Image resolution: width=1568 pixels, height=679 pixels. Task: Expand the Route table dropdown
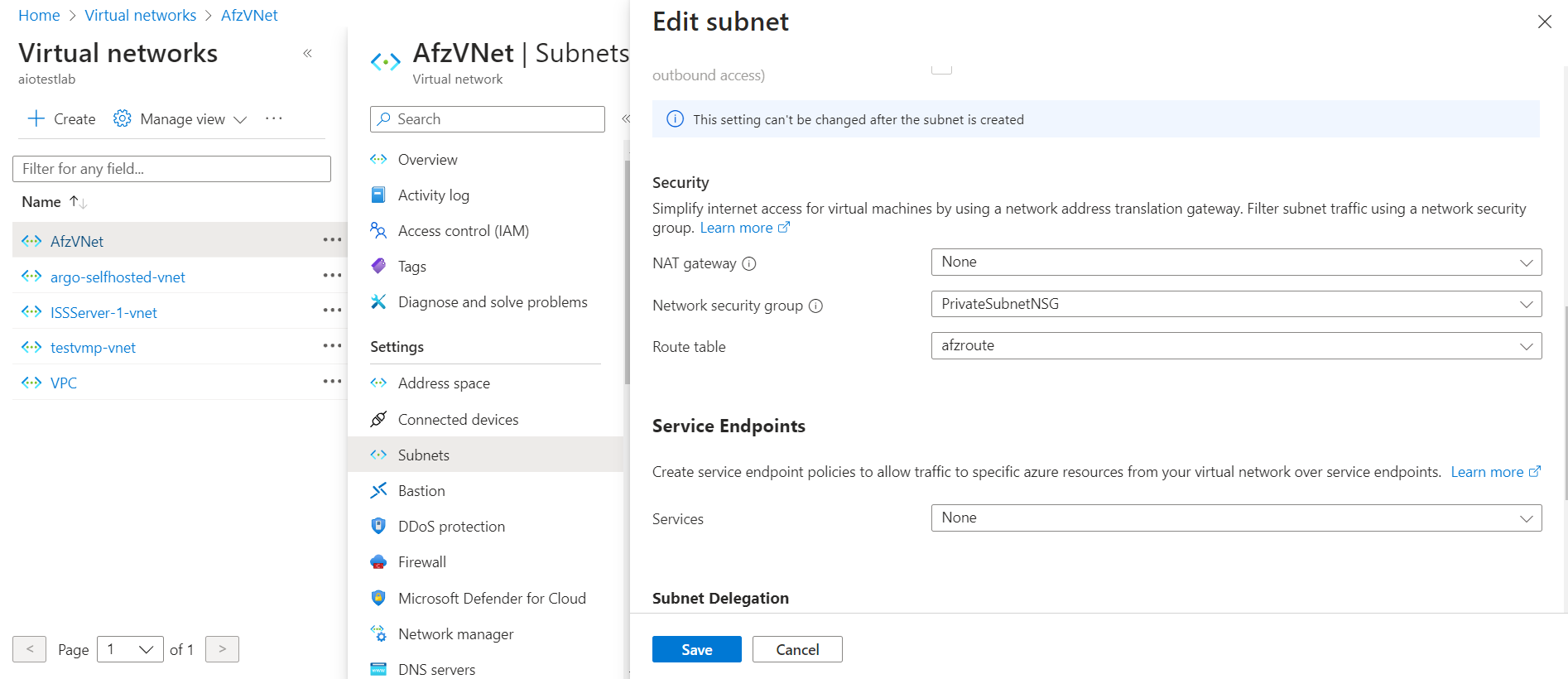(1236, 345)
